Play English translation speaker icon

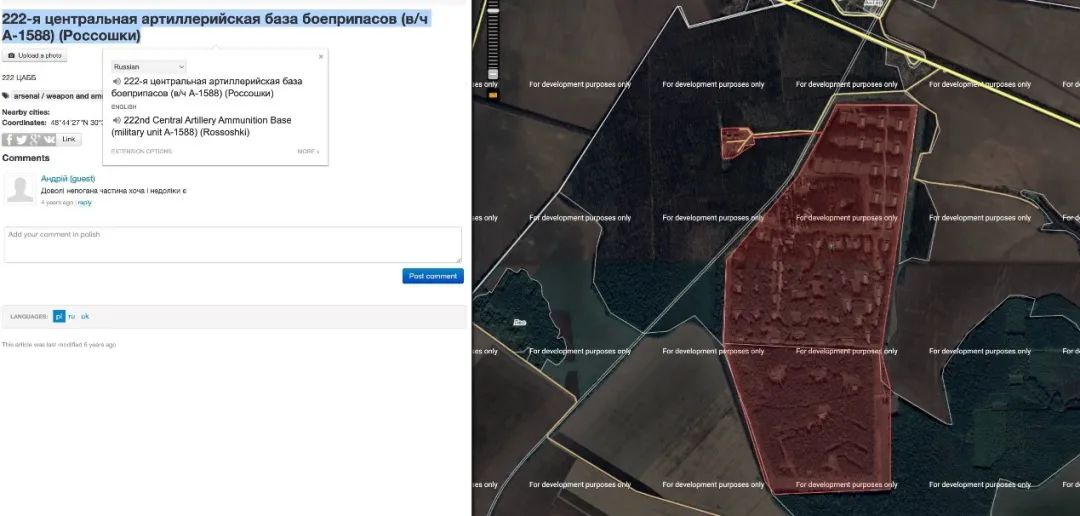pos(117,120)
